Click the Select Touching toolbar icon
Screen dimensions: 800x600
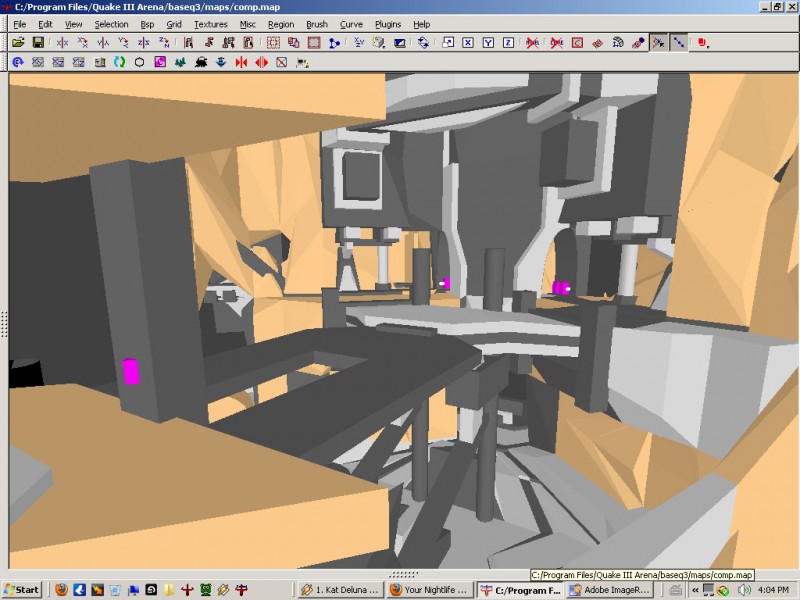(x=209, y=43)
